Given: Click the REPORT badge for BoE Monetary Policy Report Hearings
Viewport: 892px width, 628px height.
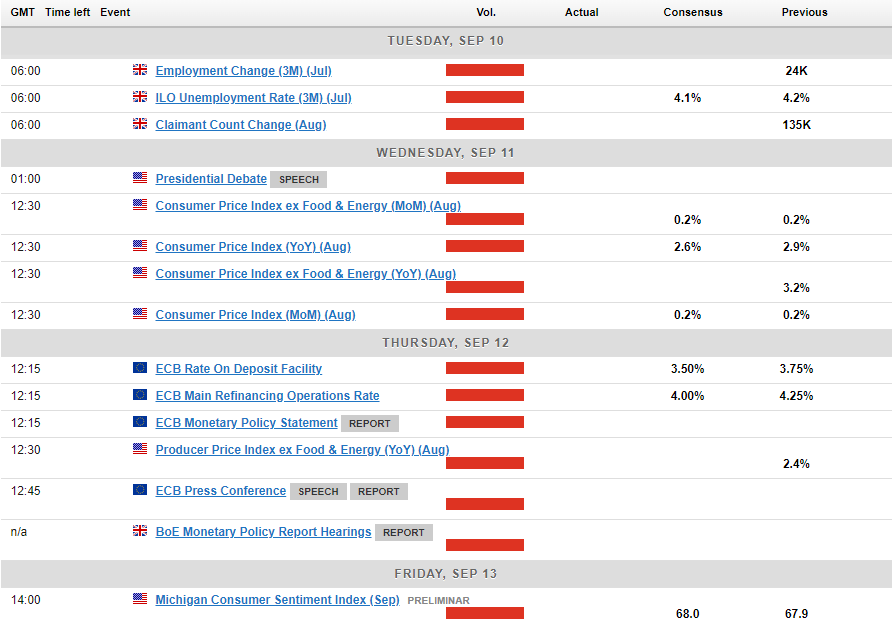Looking at the screenshot, I should pyautogui.click(x=404, y=533).
